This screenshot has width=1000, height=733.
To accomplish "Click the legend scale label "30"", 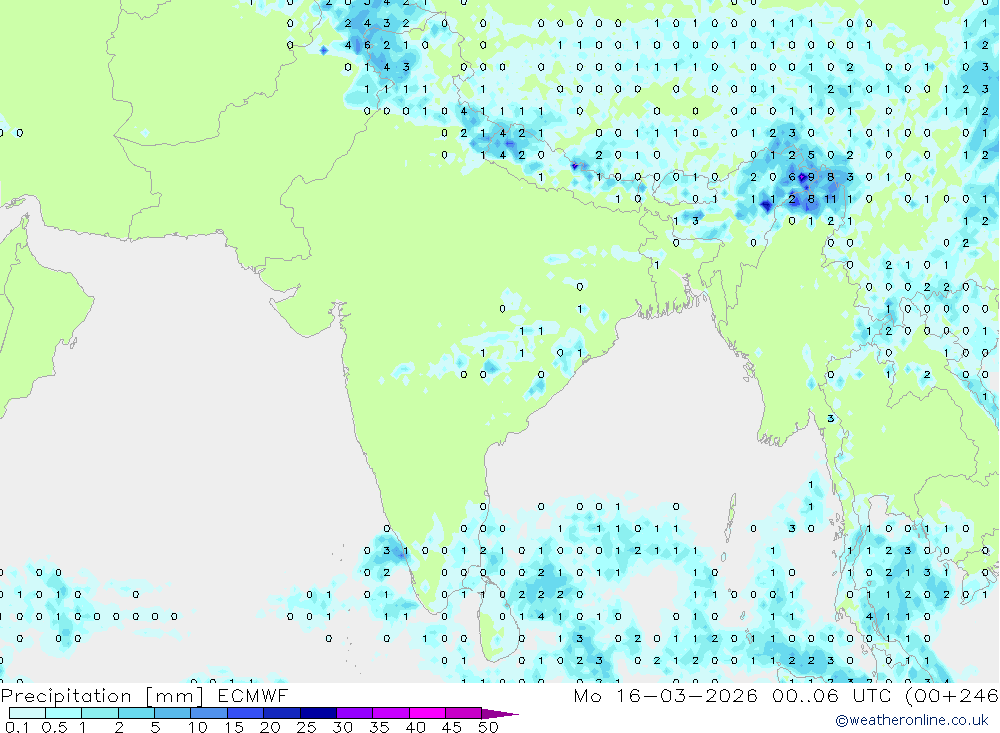I will click(x=343, y=727).
